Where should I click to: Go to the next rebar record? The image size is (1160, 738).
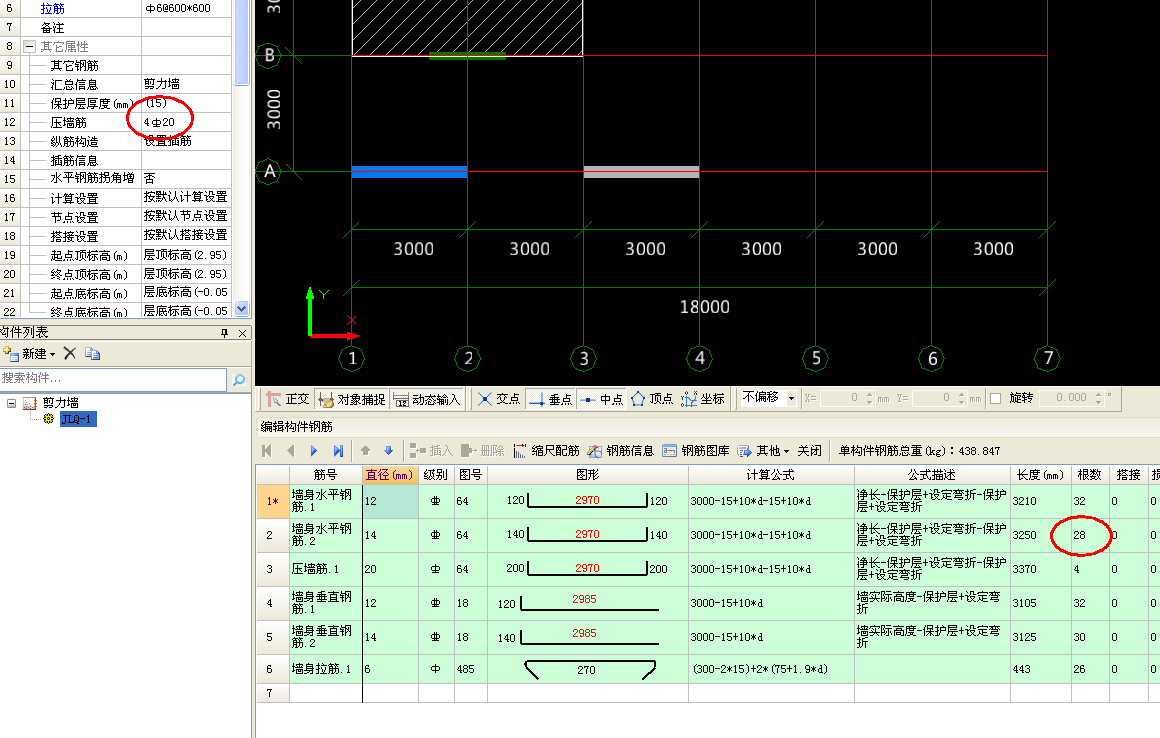(x=314, y=451)
